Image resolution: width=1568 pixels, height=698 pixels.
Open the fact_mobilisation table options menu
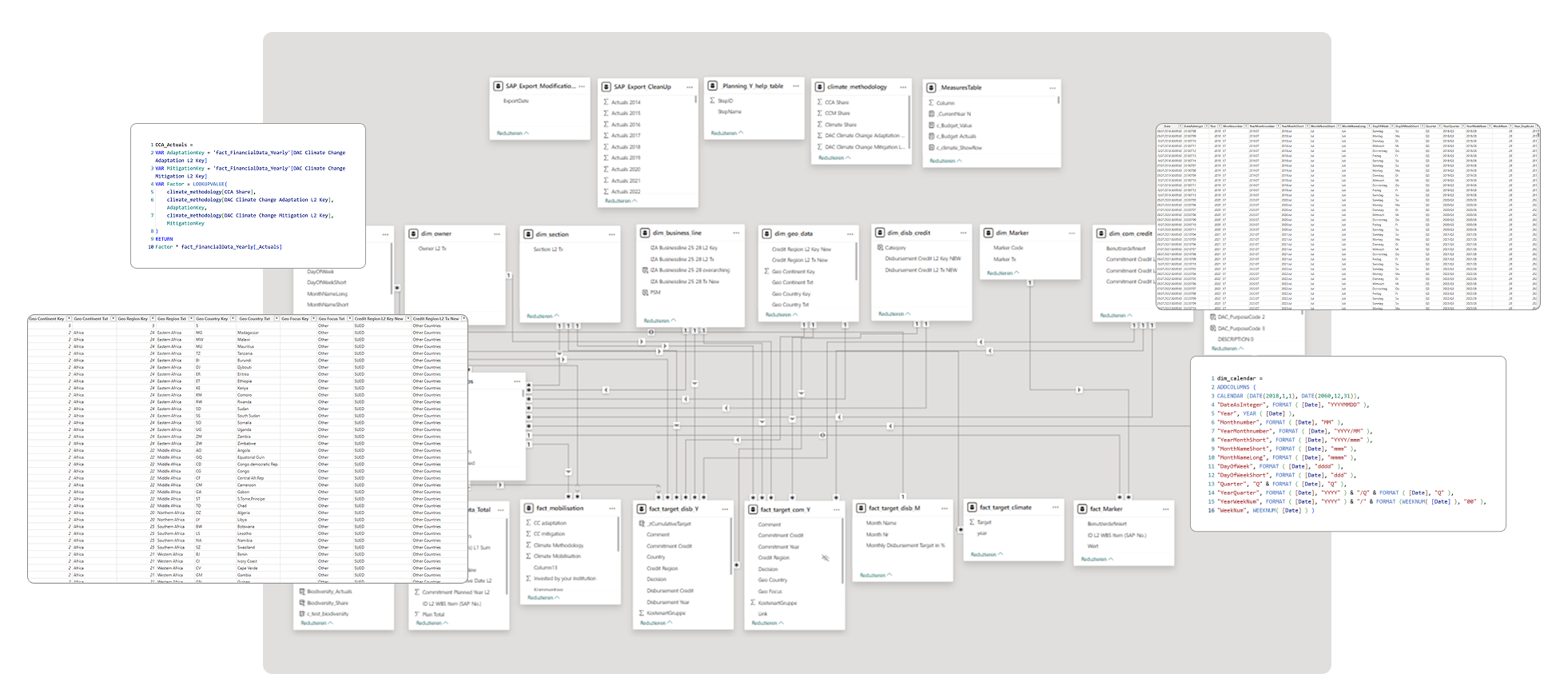point(612,508)
